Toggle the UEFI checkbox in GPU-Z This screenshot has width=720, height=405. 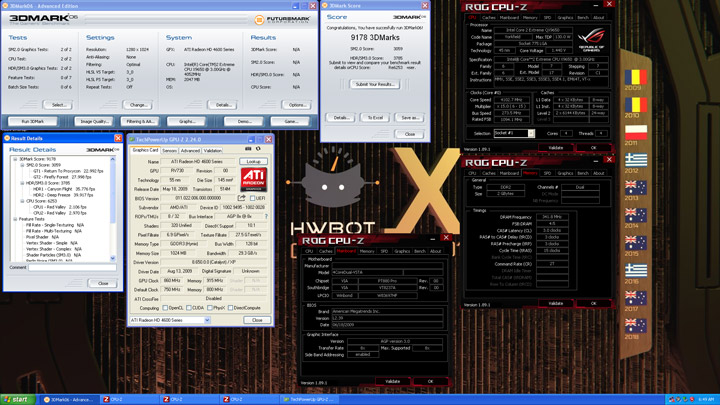(x=253, y=198)
